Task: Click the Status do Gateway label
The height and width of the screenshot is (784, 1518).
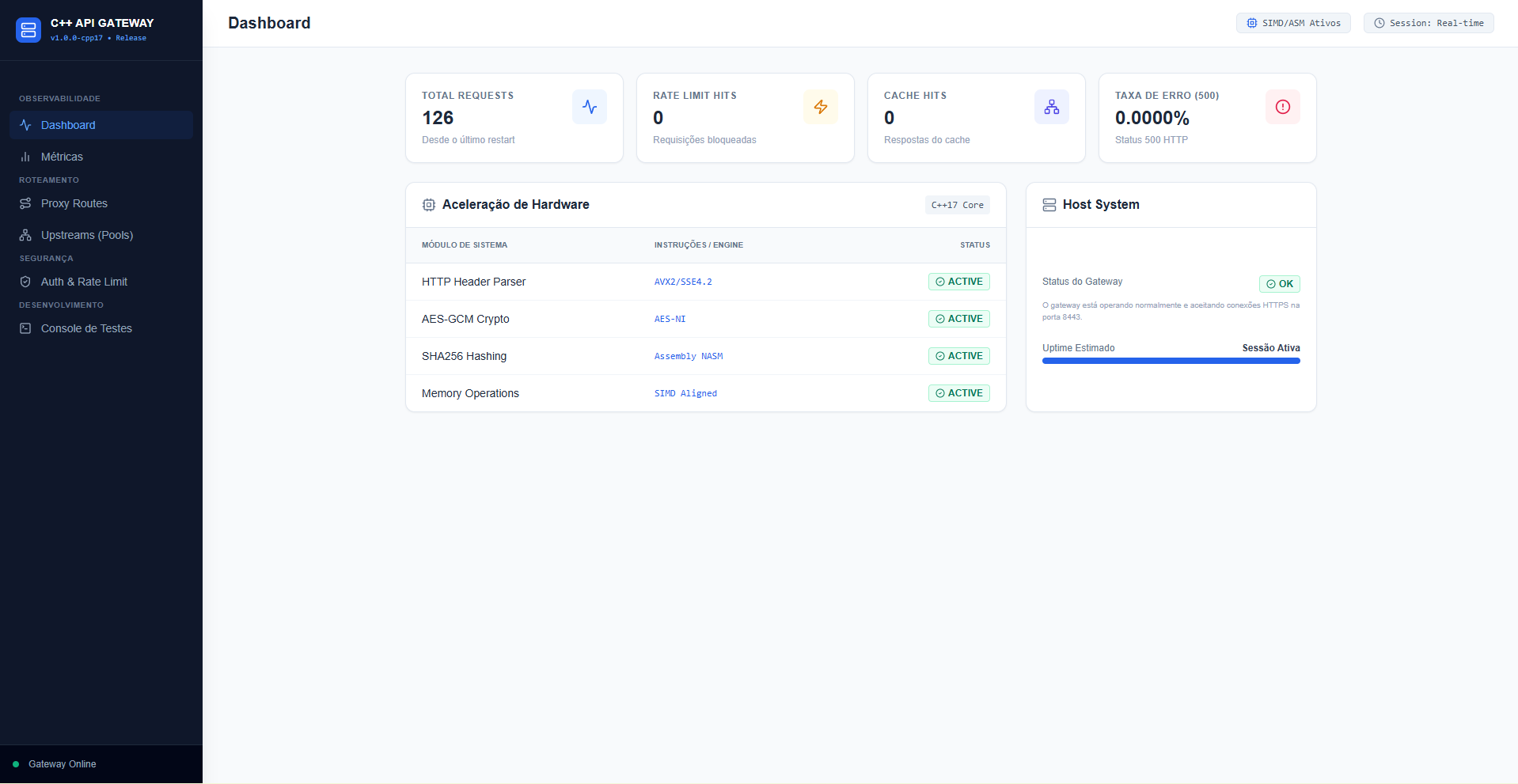Action: pos(1082,282)
